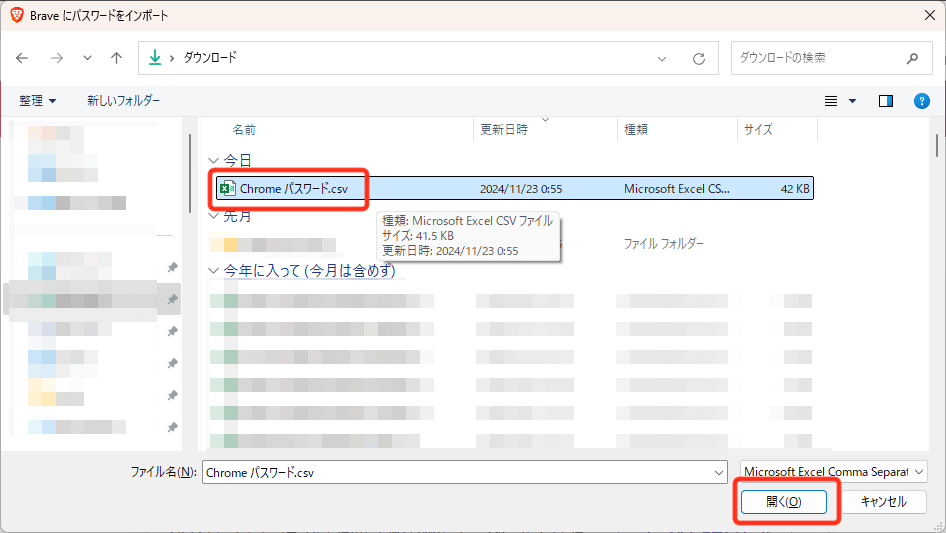This screenshot has width=946, height=533.
Task: Sort by the 更新日時 column header
Action: pos(504,129)
